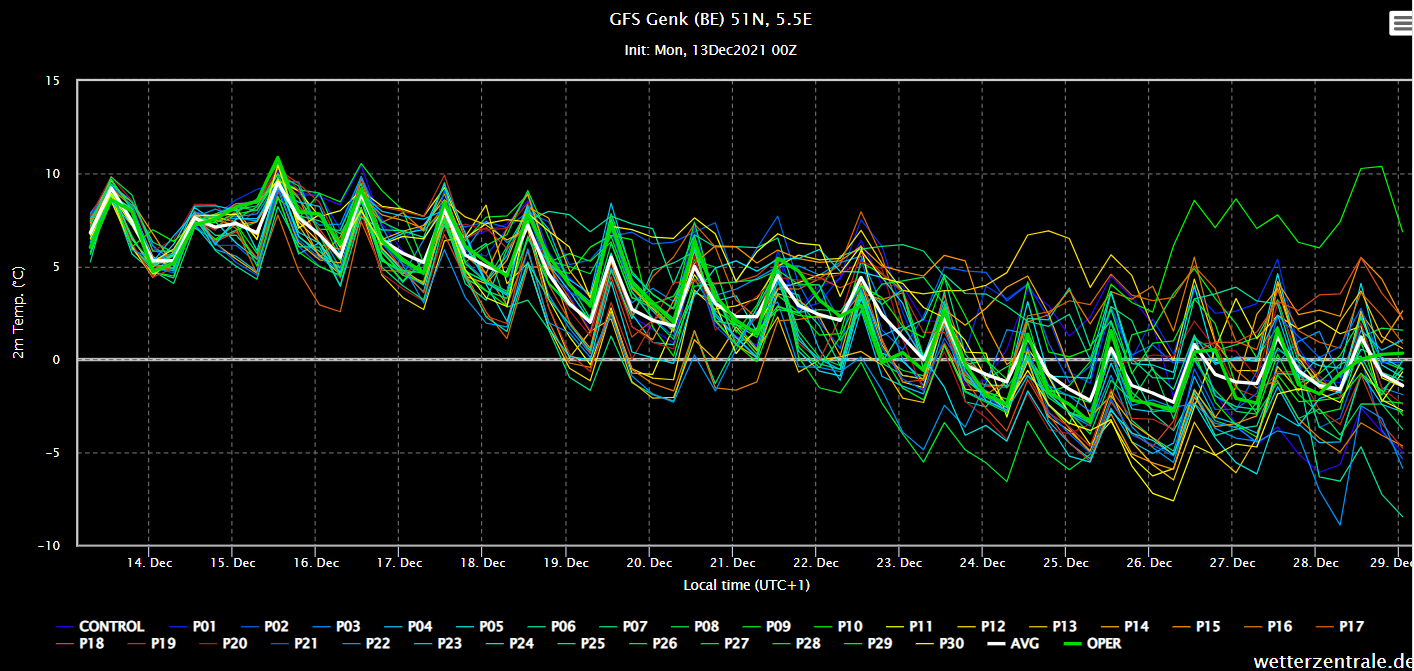Image resolution: width=1414 pixels, height=671 pixels.
Task: Toggle P24 legend item
Action: coord(508,644)
